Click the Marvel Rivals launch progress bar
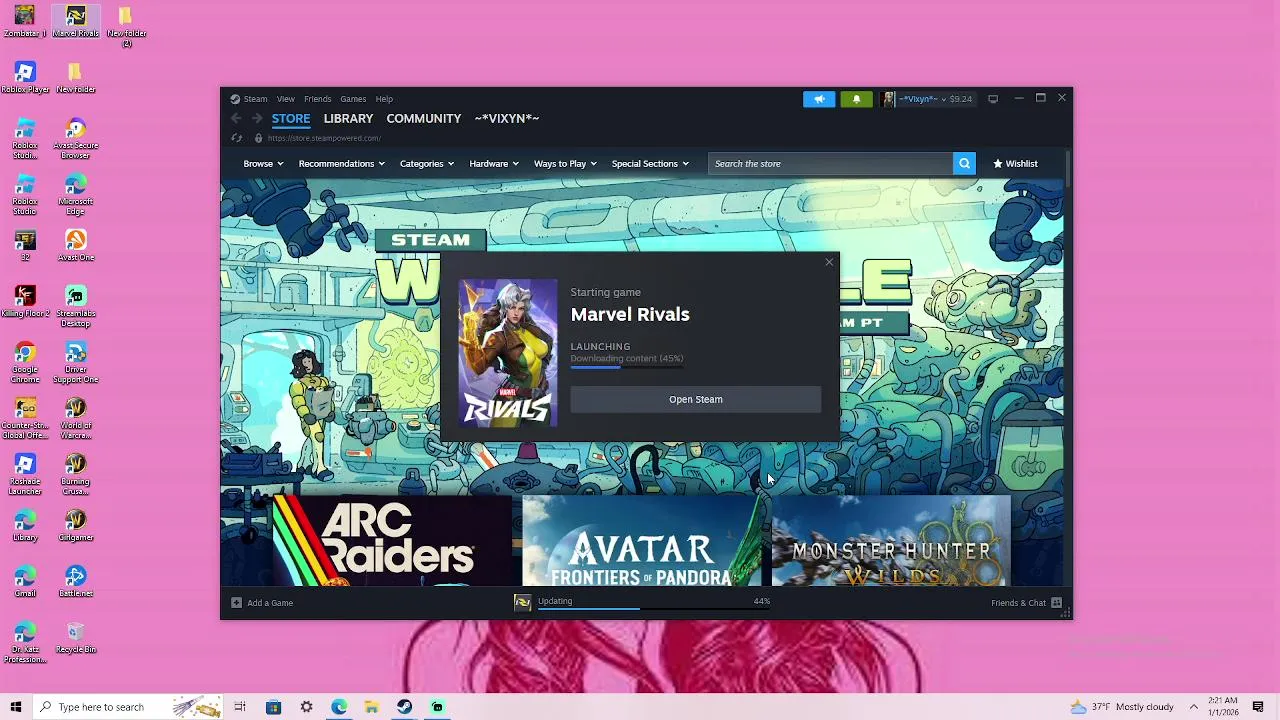 pos(627,367)
